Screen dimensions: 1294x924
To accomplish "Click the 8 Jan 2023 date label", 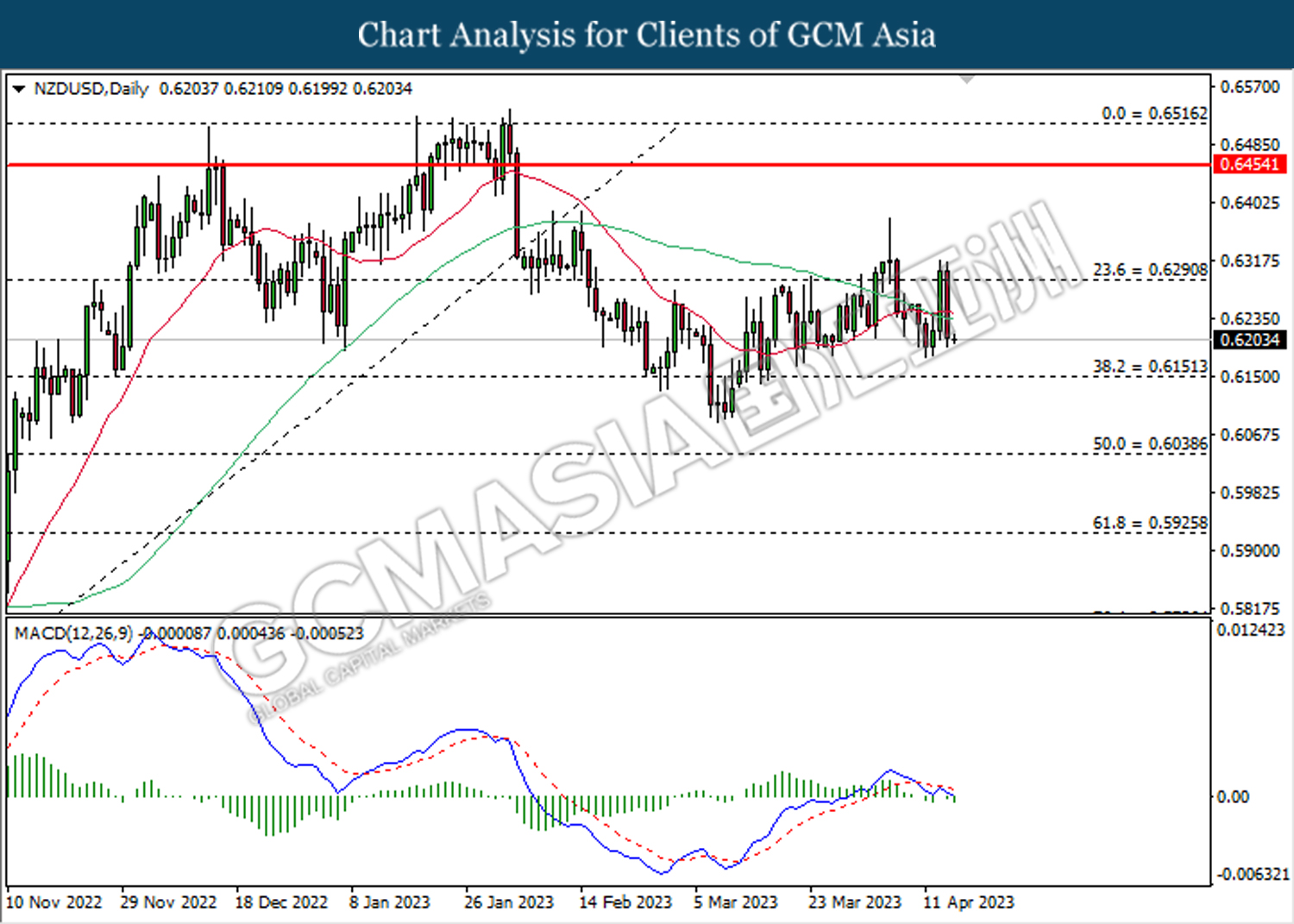I will [389, 902].
